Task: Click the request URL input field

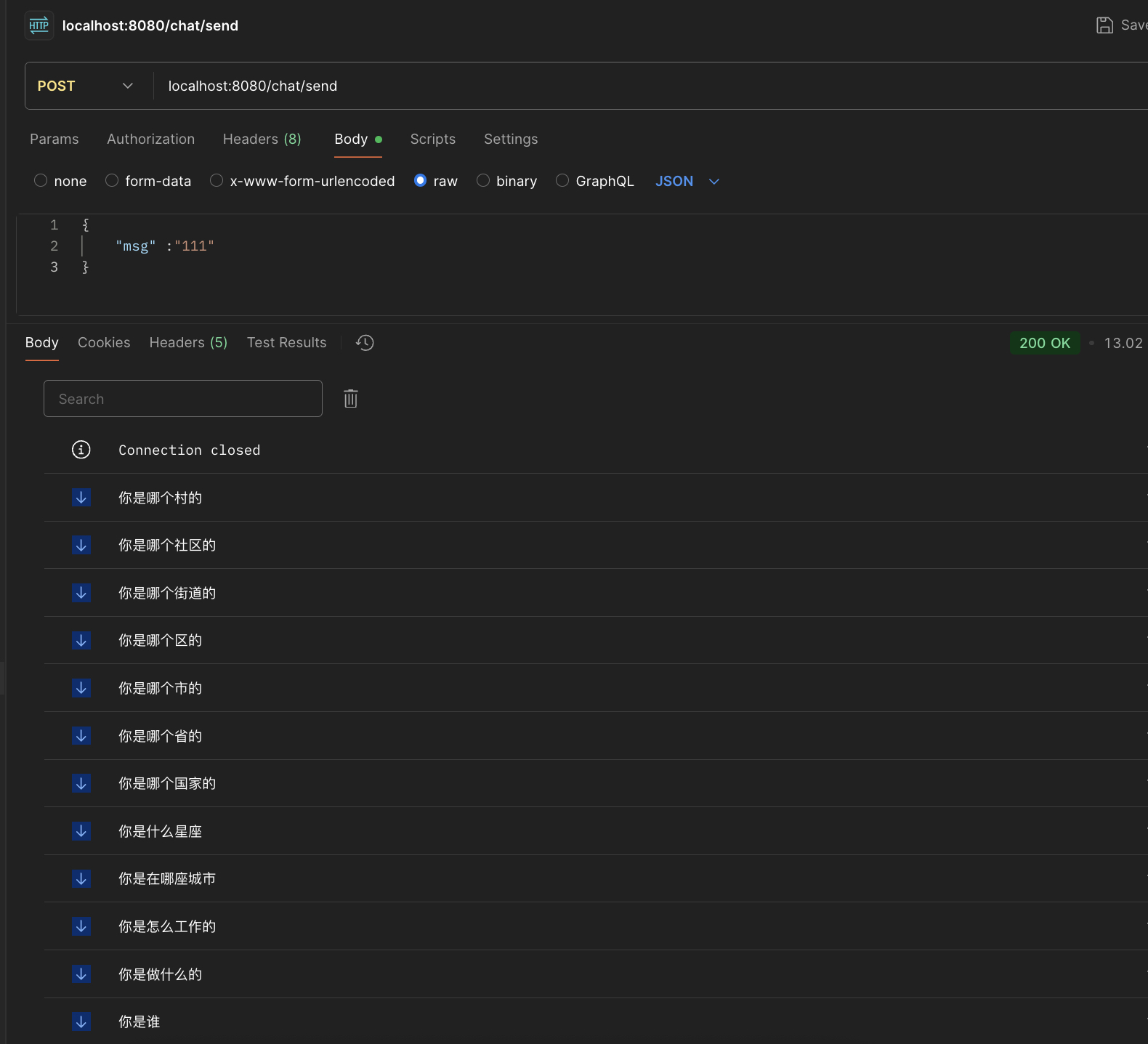Action: 581,86
